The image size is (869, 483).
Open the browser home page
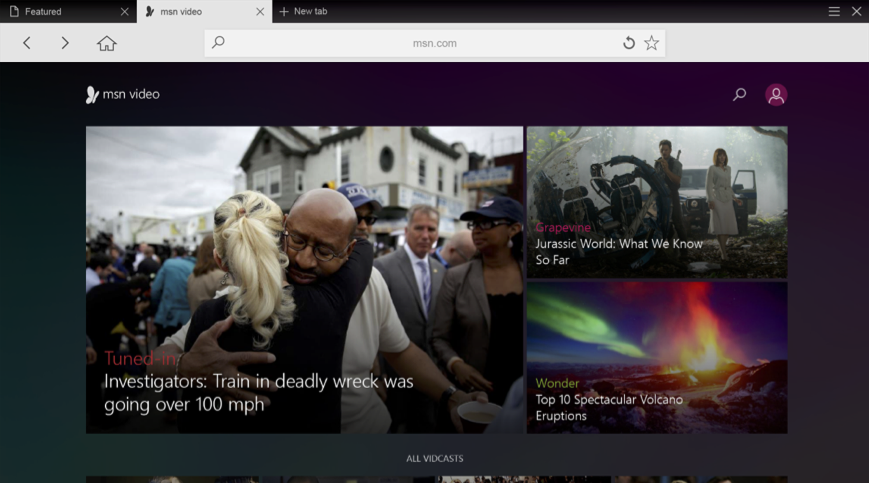pyautogui.click(x=107, y=43)
